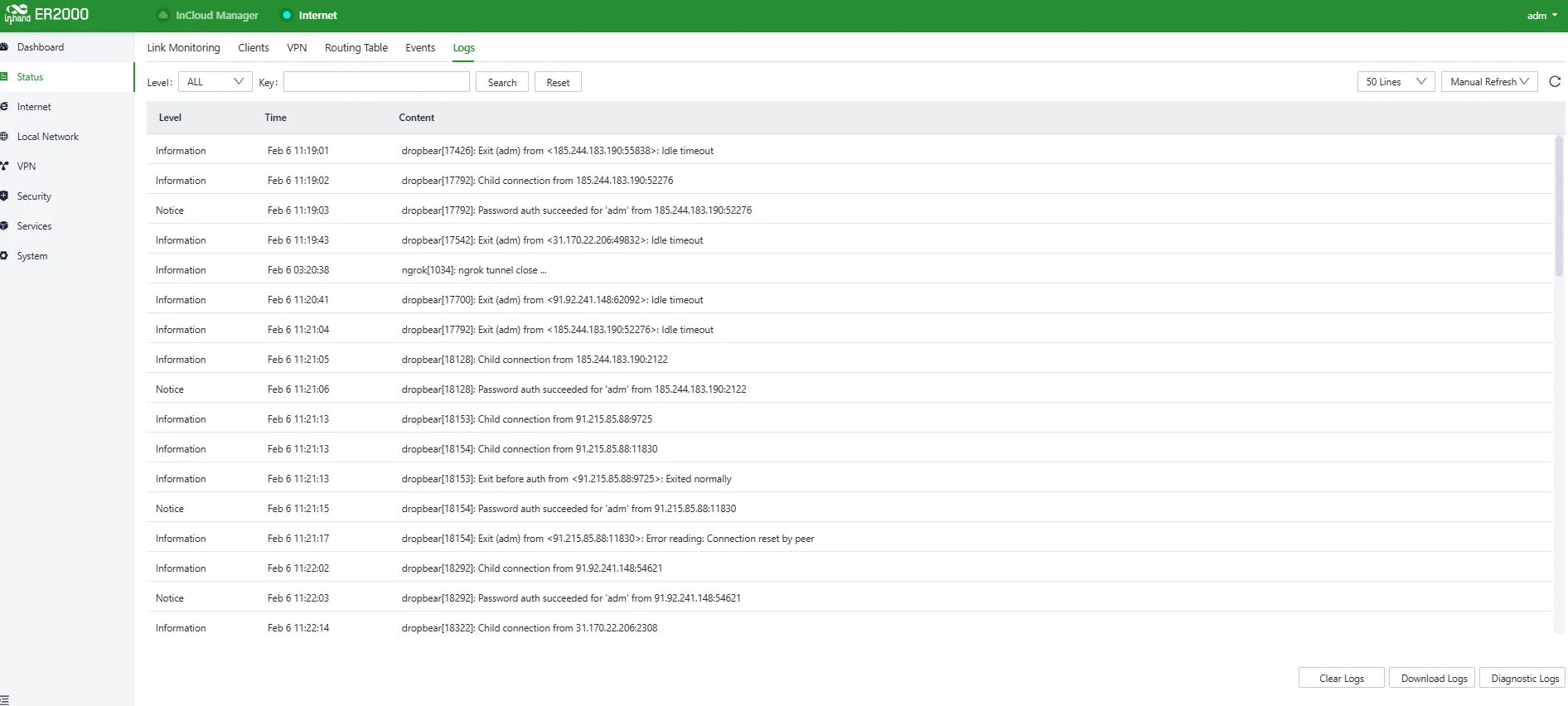Screen dimensions: 1568x706
Task: Click the Local Network sidebar icon
Action: point(4,137)
